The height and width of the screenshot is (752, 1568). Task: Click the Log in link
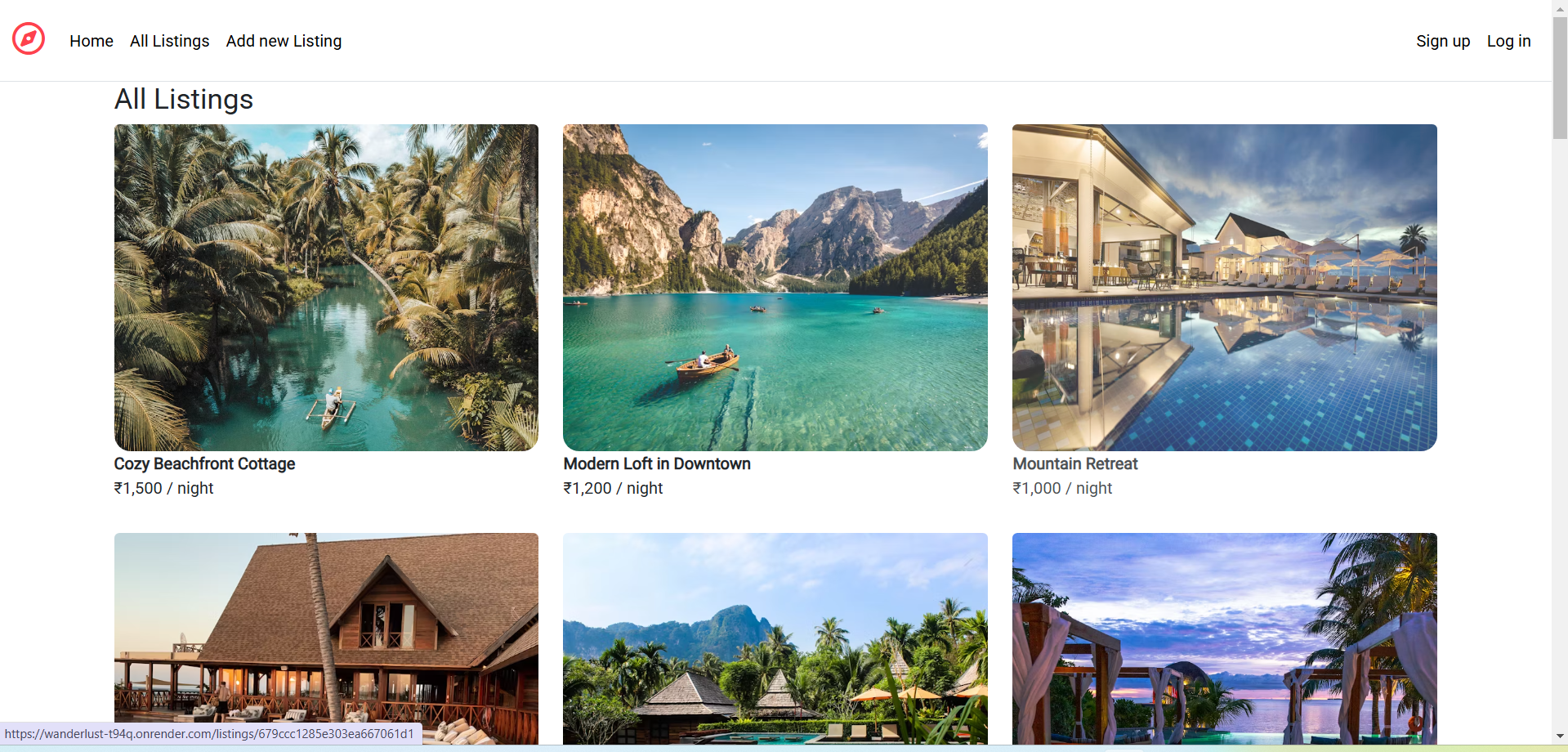tap(1508, 41)
